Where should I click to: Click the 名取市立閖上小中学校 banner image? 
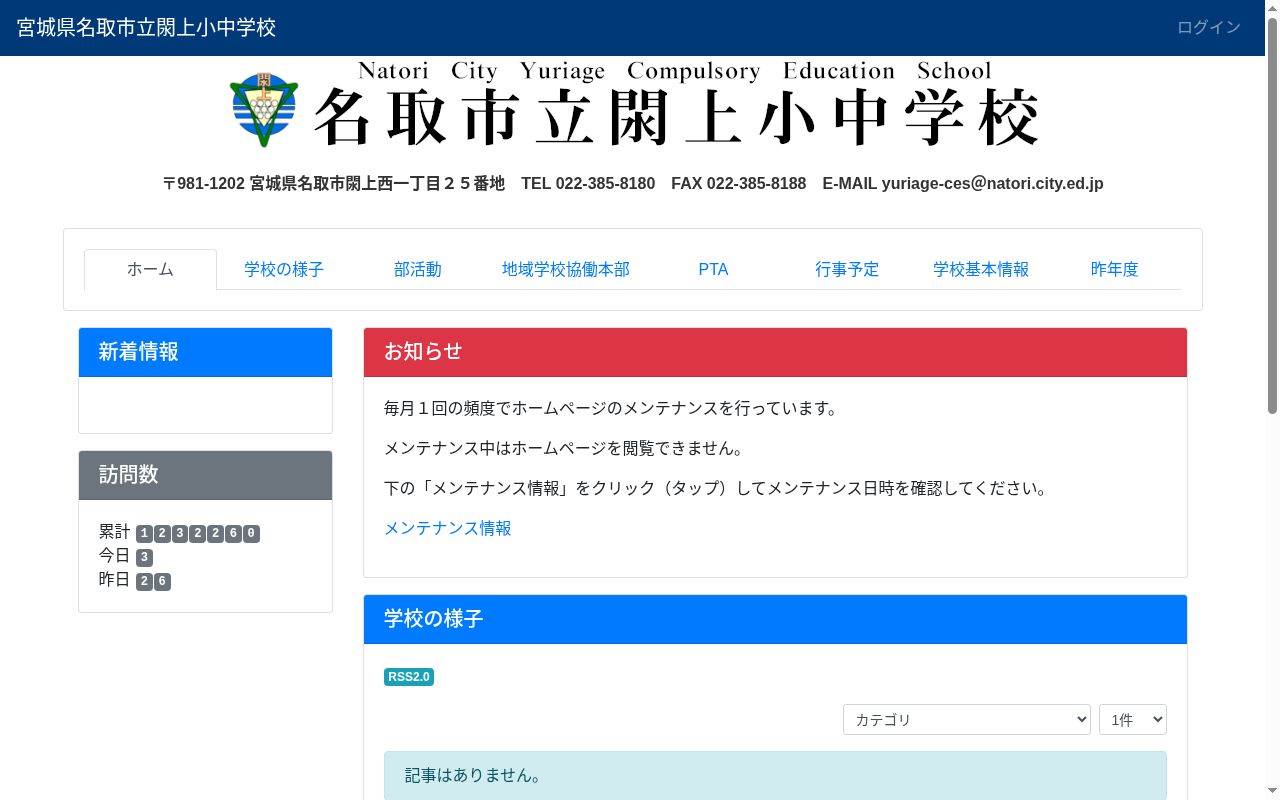[634, 105]
